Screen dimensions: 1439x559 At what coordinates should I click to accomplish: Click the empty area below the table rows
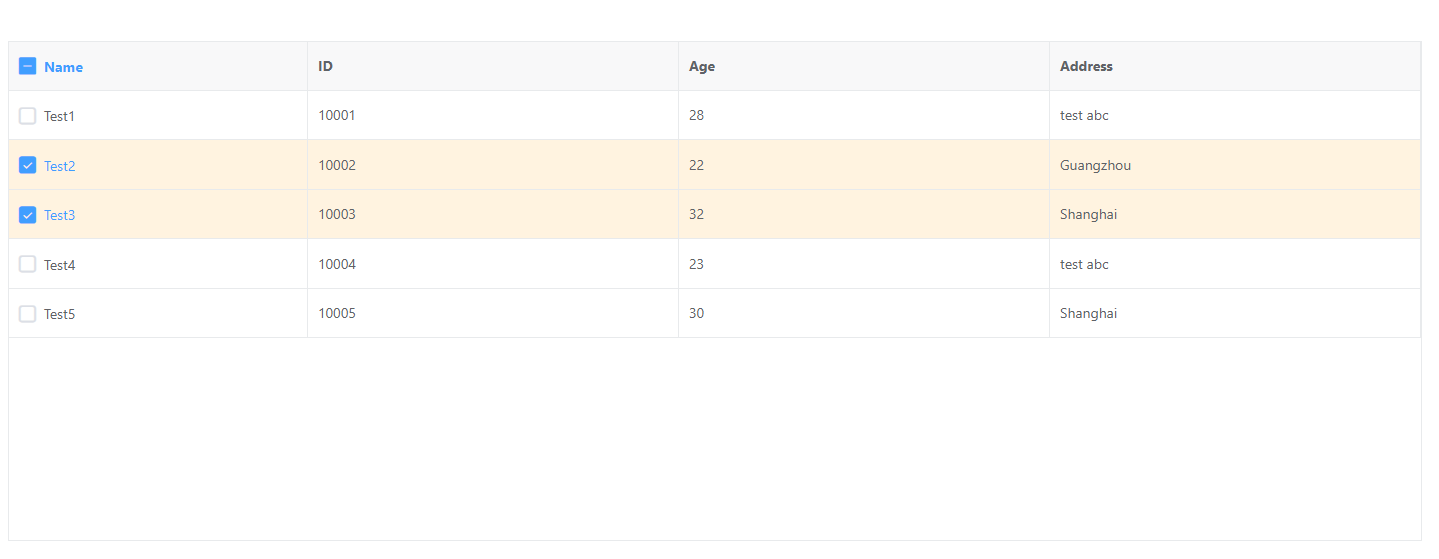click(714, 438)
